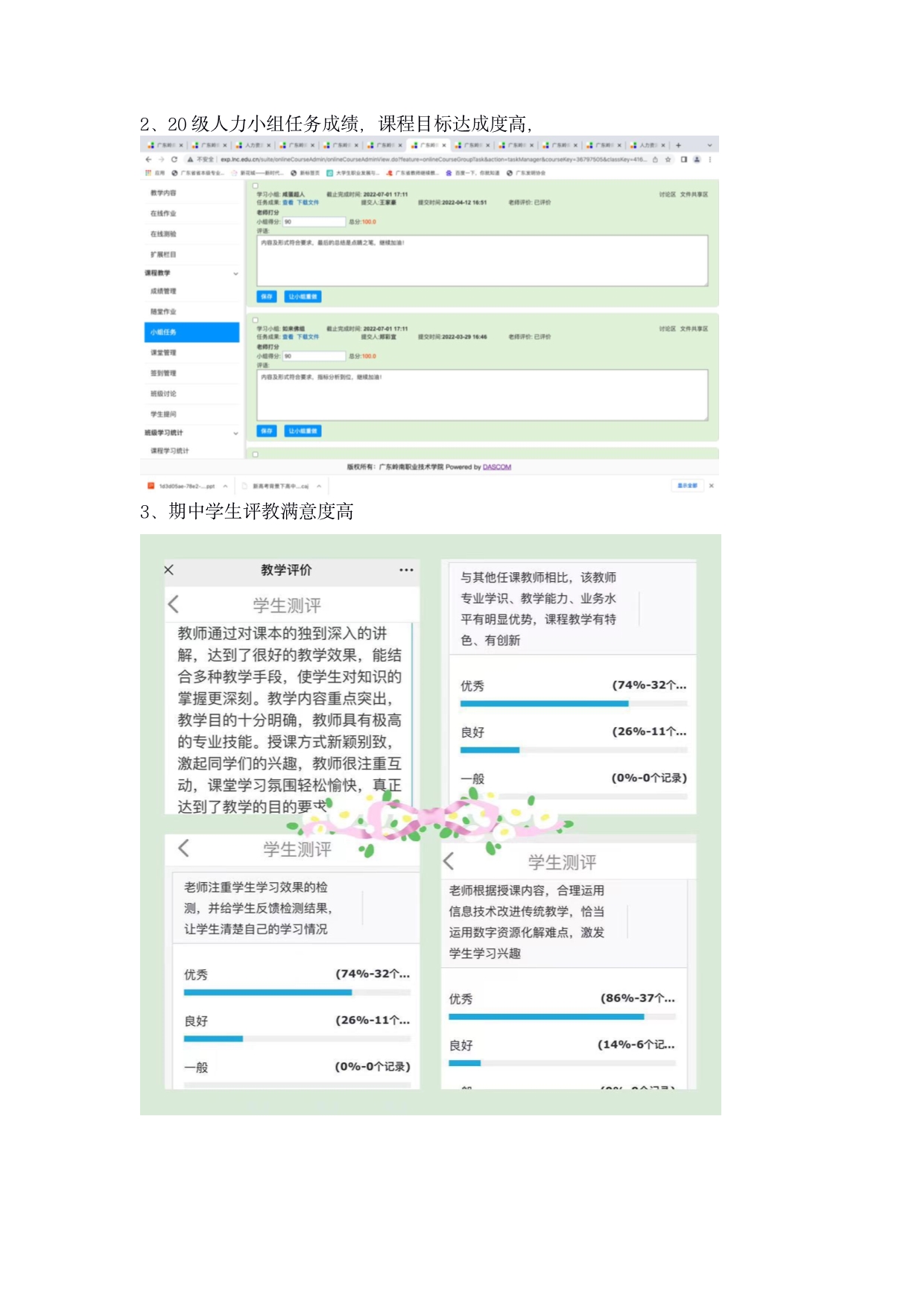
Task: Click the 良好 26% bar in top-right panel
Action: (574, 750)
